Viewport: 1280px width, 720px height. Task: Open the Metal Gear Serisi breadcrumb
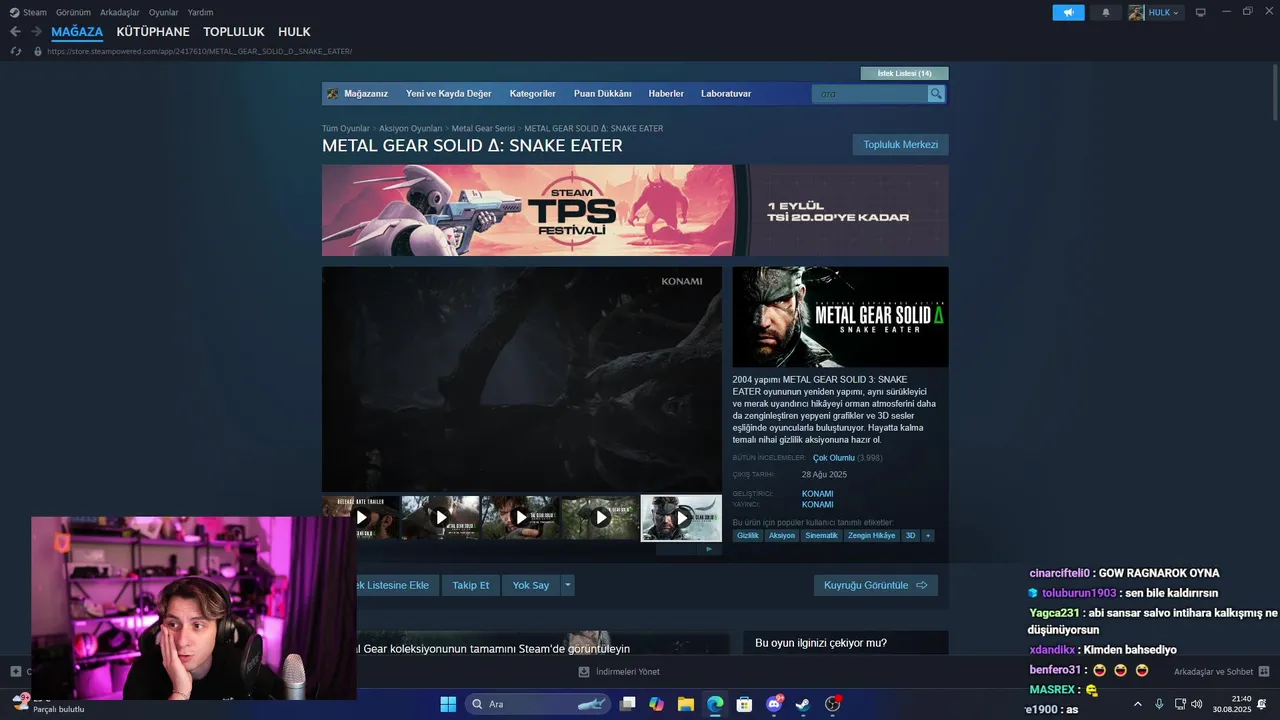point(483,129)
